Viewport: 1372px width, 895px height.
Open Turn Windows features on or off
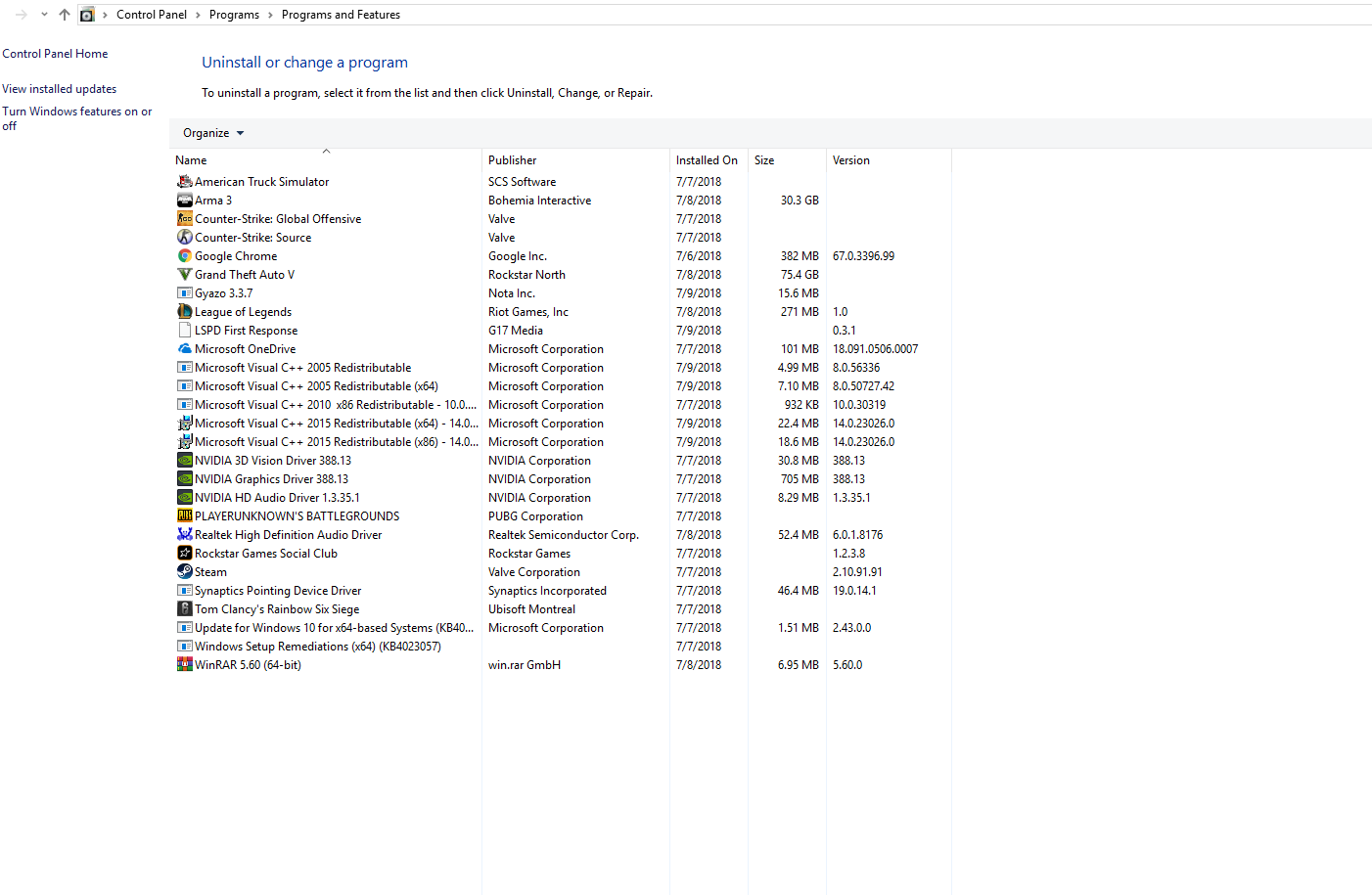click(76, 118)
